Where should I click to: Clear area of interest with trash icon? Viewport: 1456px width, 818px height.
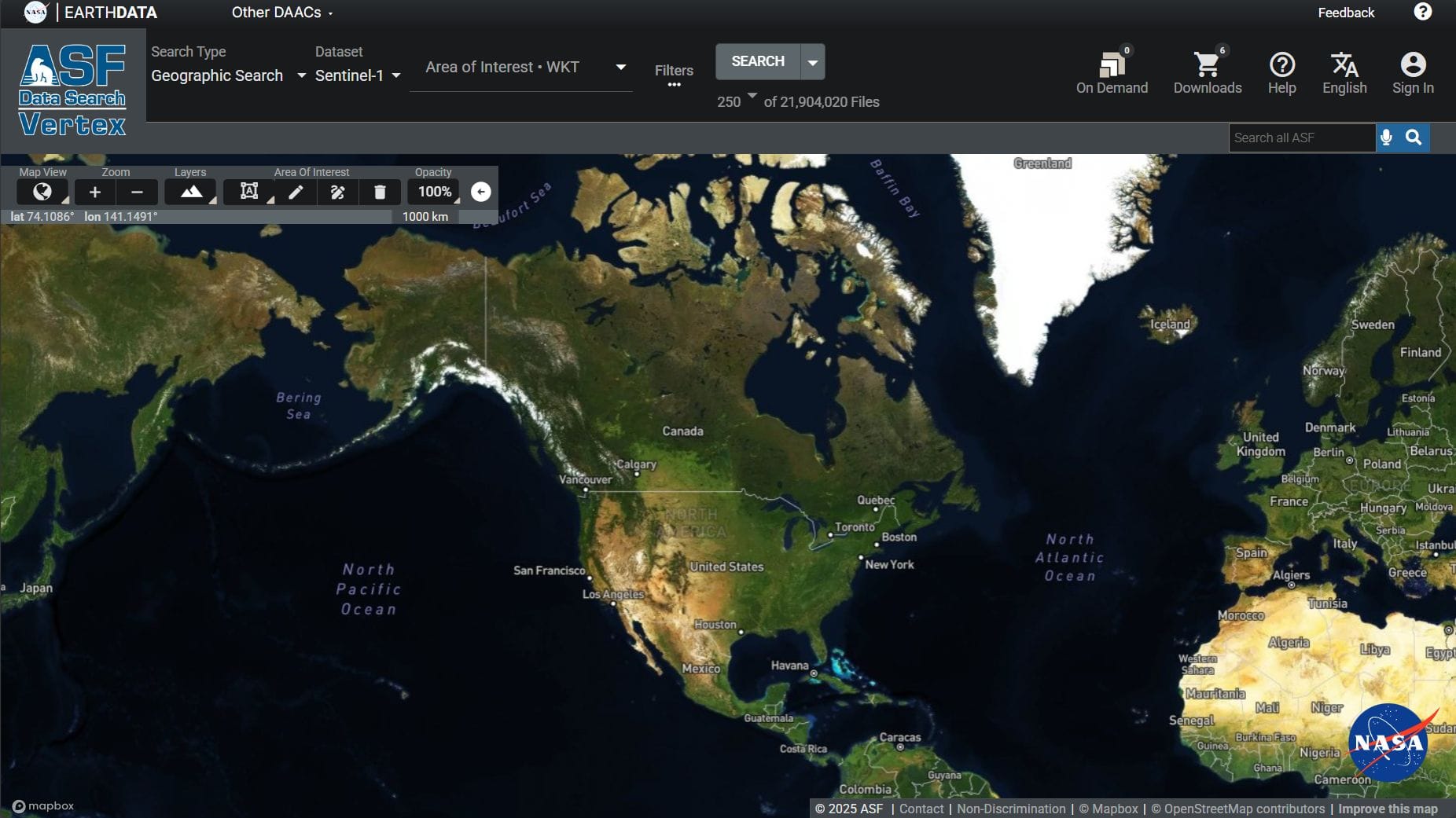[x=380, y=192]
